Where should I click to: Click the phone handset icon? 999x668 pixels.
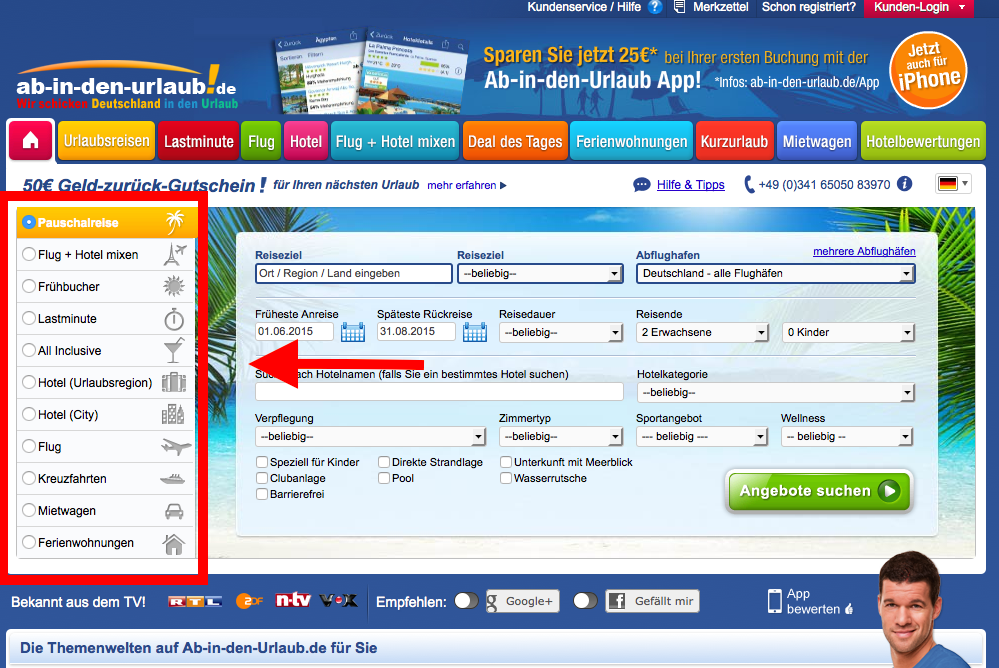750,185
